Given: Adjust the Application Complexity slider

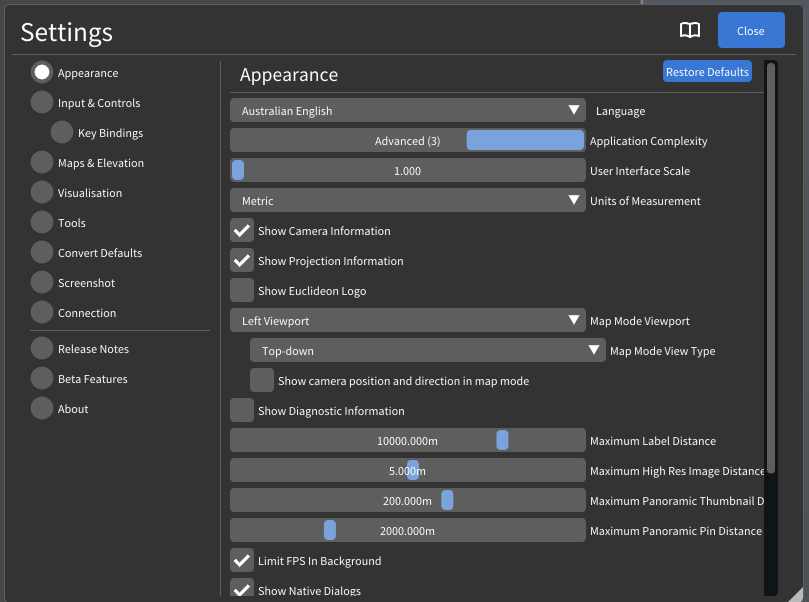Looking at the screenshot, I should (408, 140).
